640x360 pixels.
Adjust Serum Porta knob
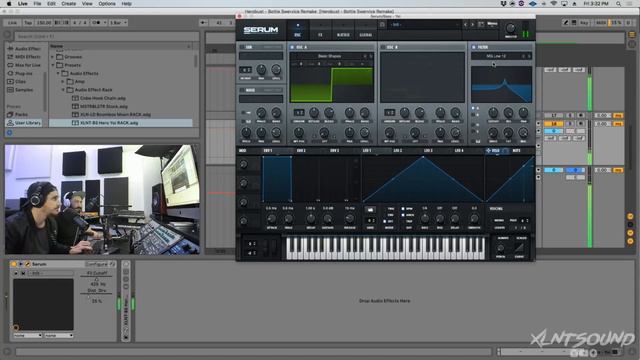click(500, 248)
